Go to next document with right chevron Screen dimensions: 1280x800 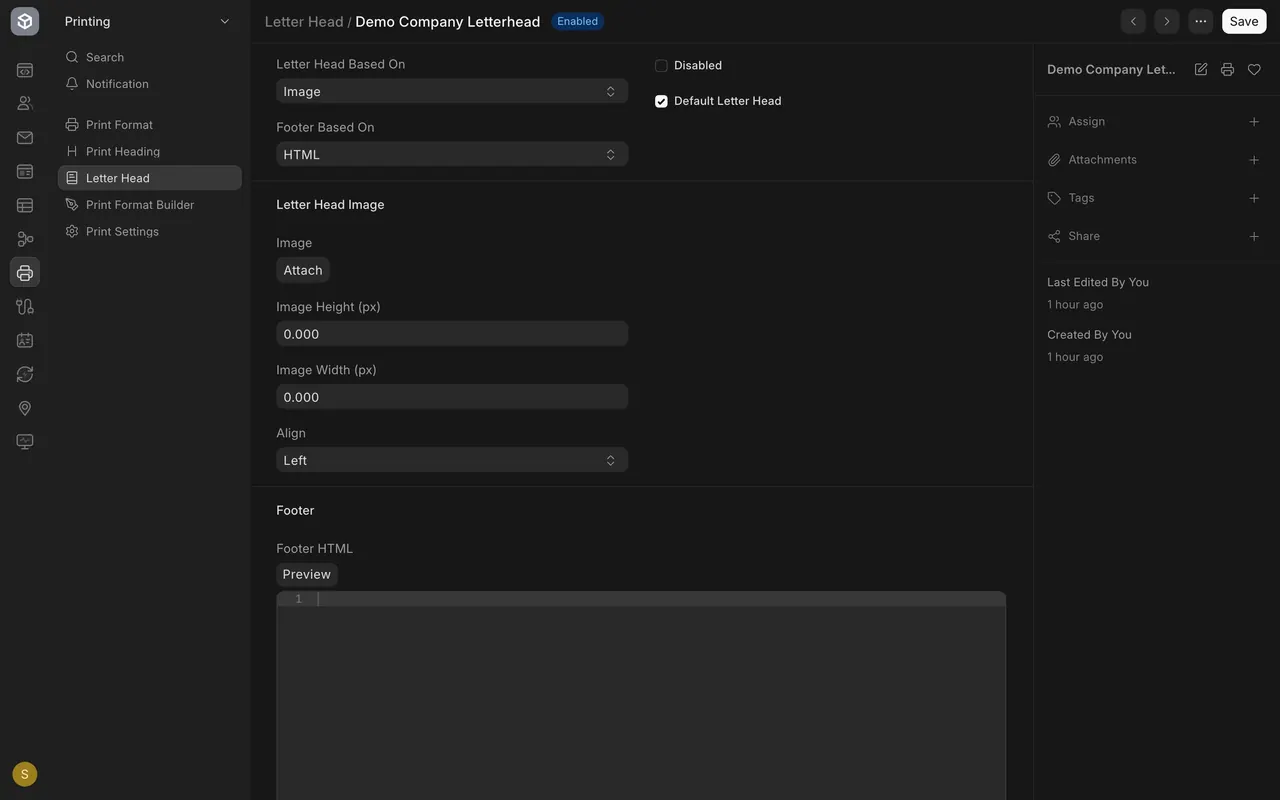1166,21
